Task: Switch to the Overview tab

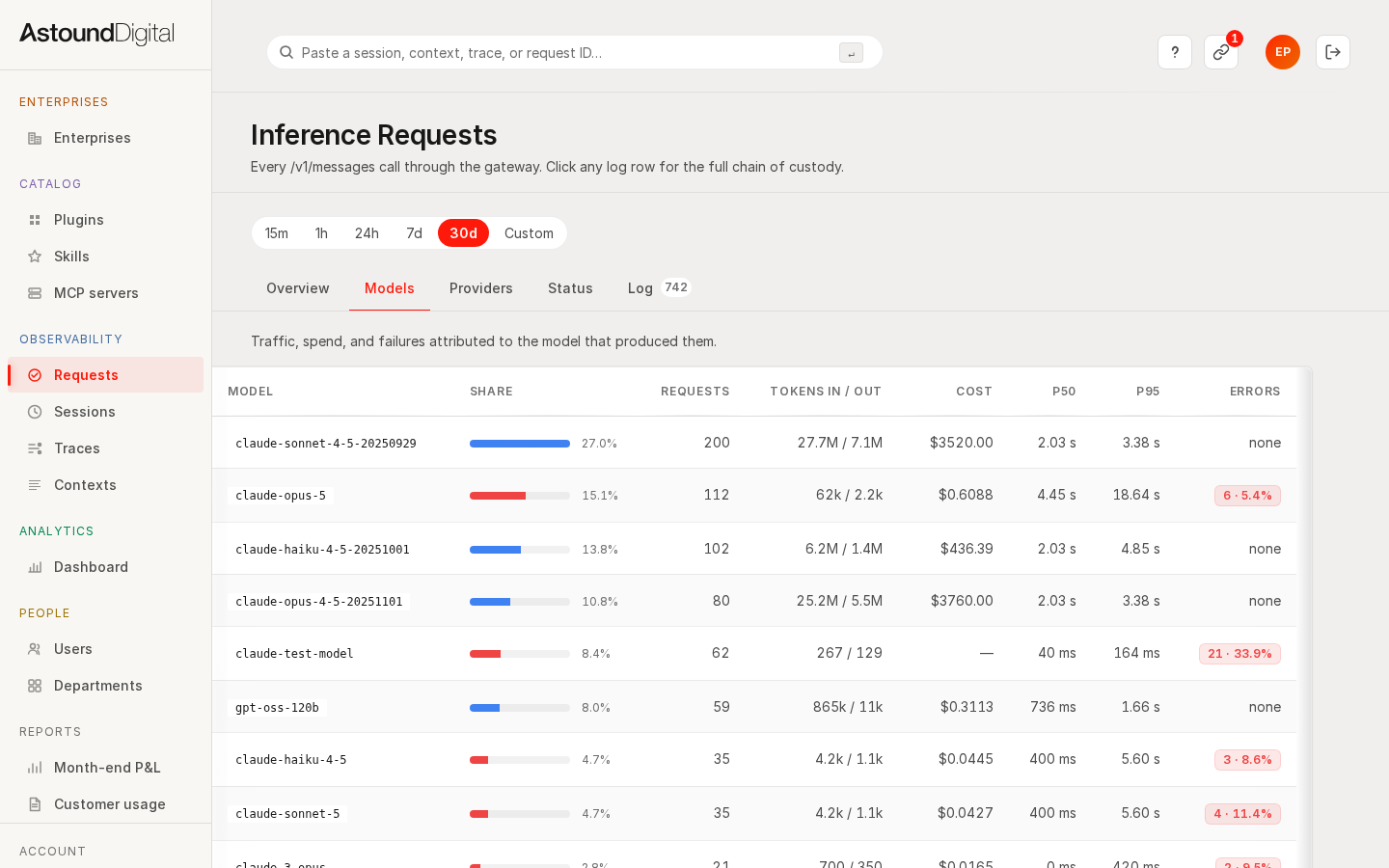Action: [x=298, y=288]
